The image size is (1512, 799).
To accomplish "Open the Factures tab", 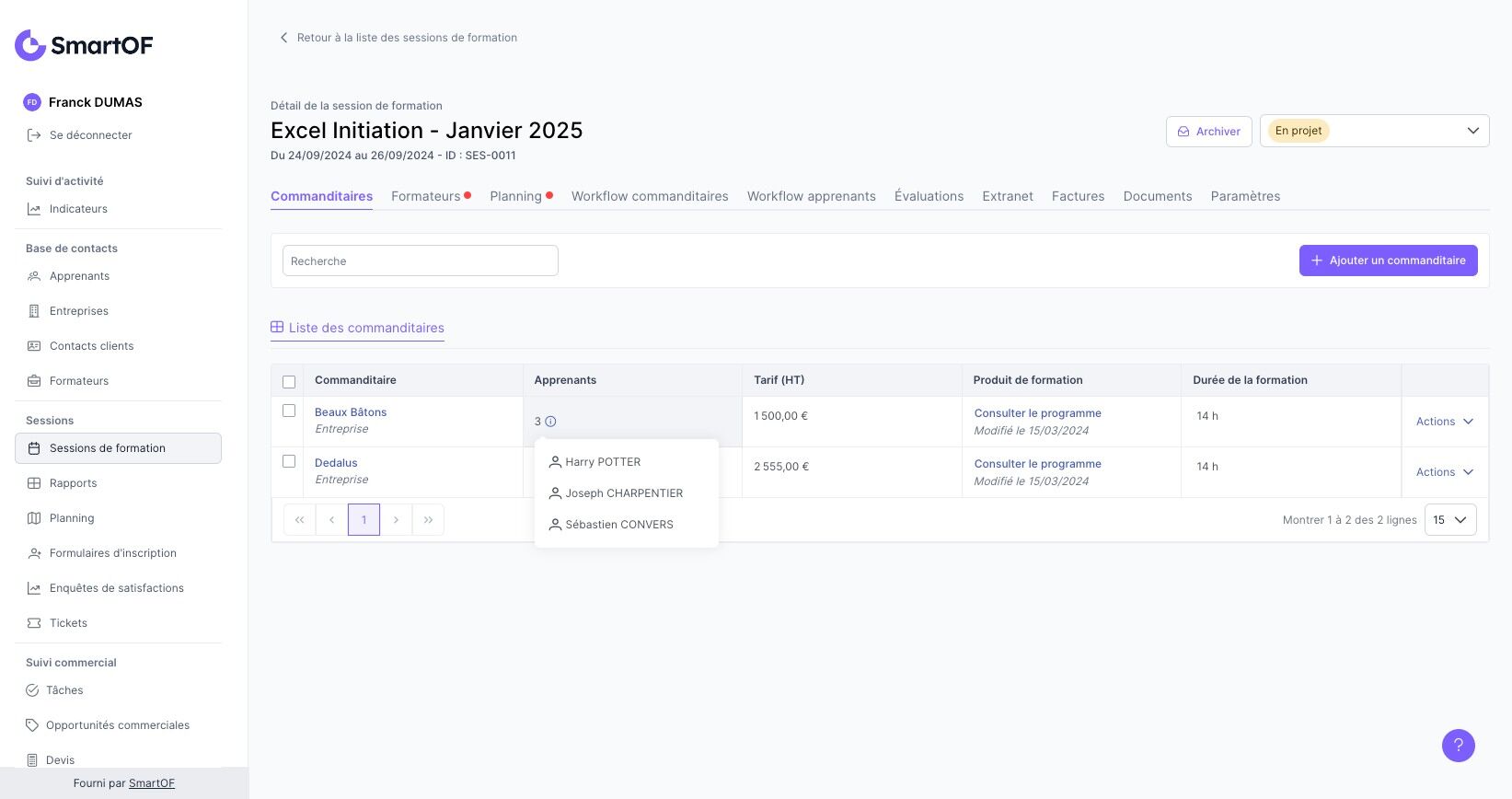I will pyautogui.click(x=1078, y=196).
